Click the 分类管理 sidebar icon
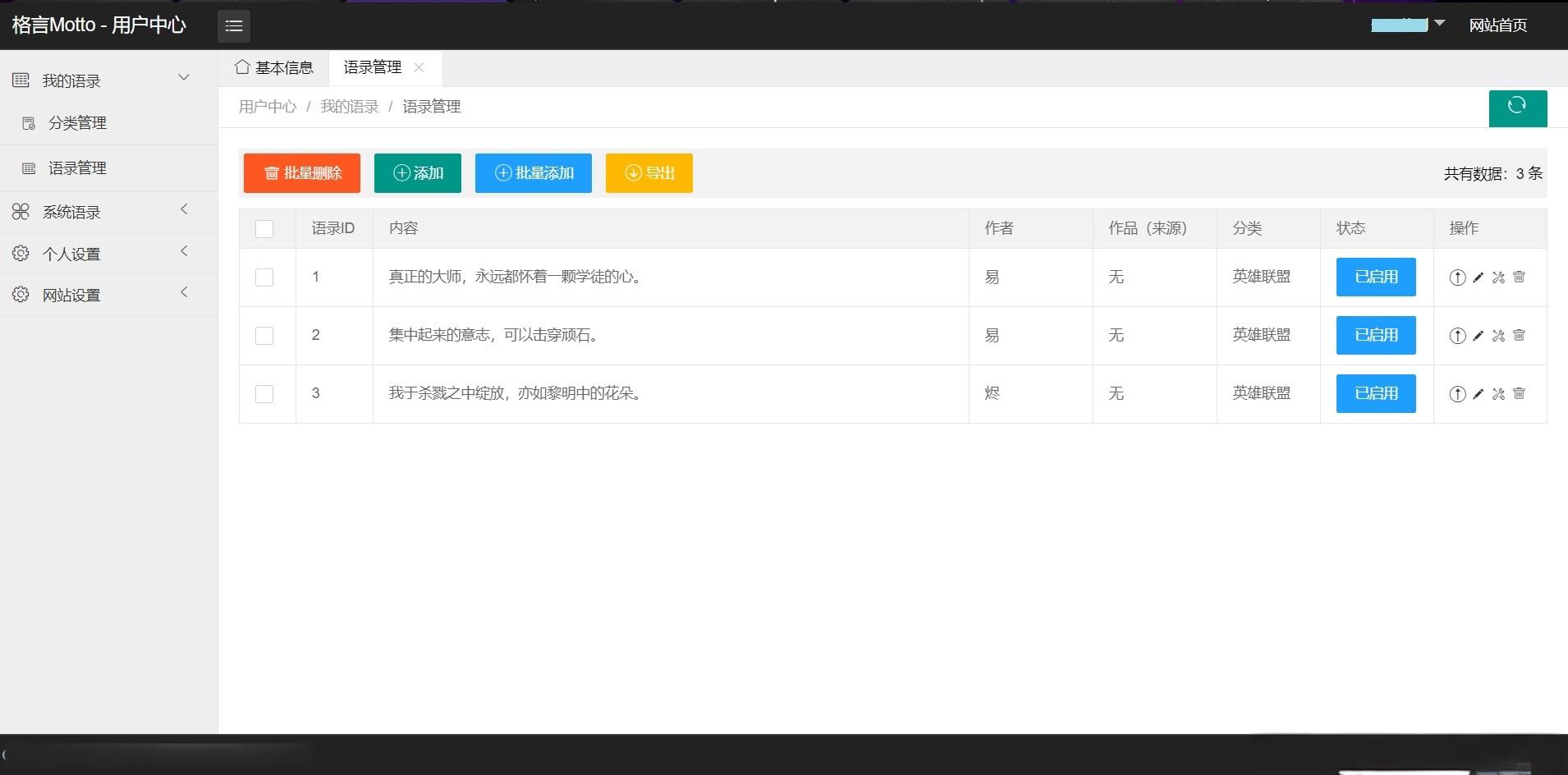 pos(29,123)
